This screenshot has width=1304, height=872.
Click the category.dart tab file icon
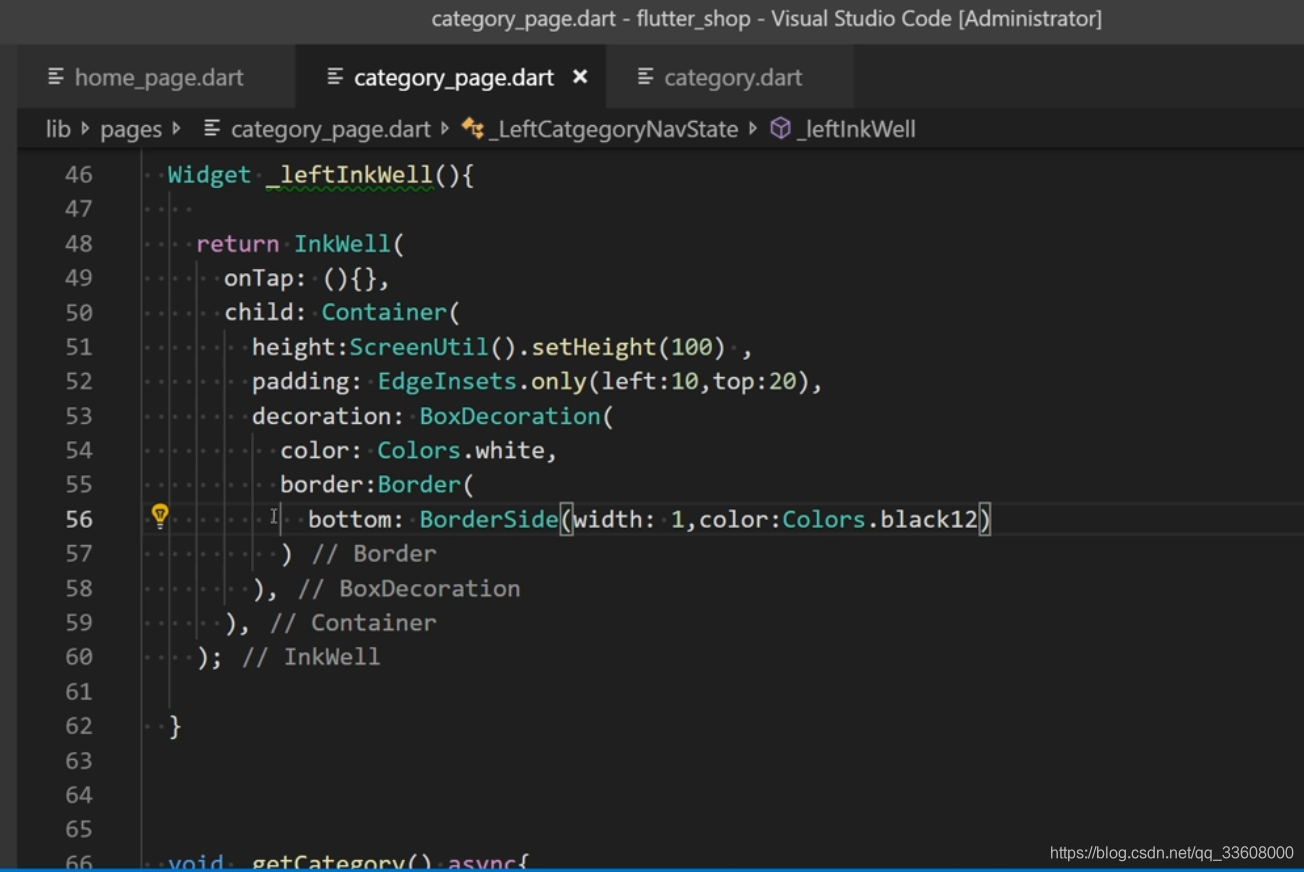pyautogui.click(x=646, y=77)
